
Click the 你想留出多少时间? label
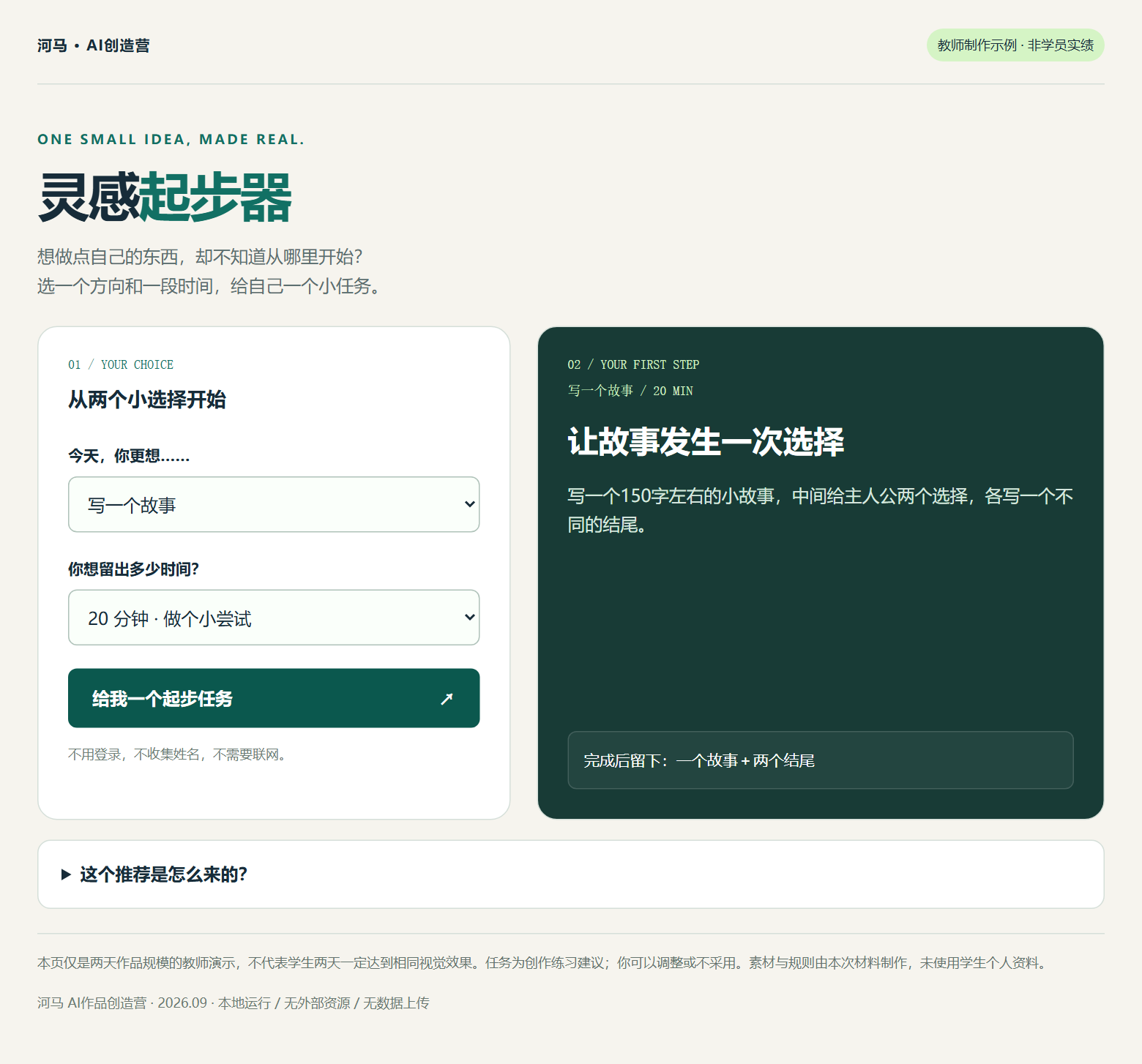pos(134,569)
